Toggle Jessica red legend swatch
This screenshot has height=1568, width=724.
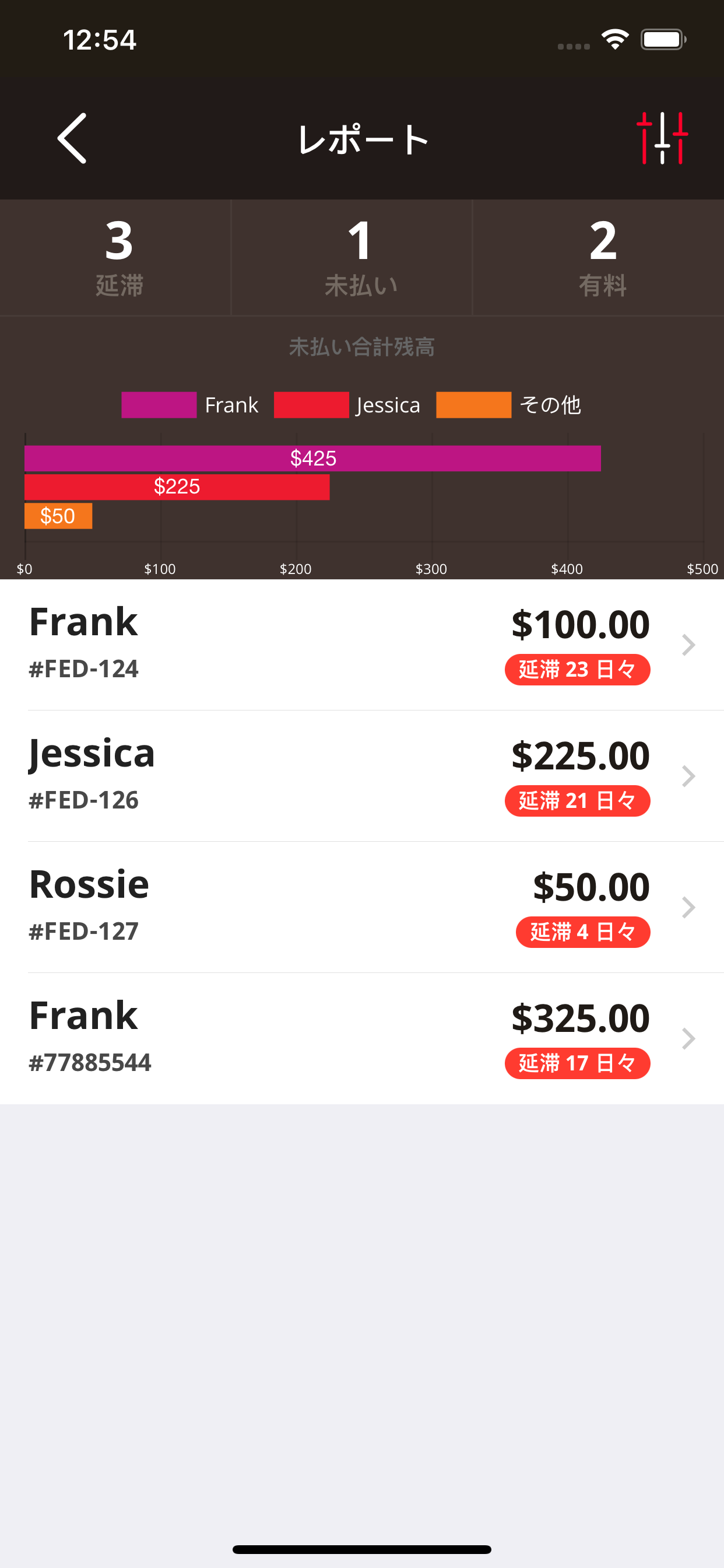[311, 405]
